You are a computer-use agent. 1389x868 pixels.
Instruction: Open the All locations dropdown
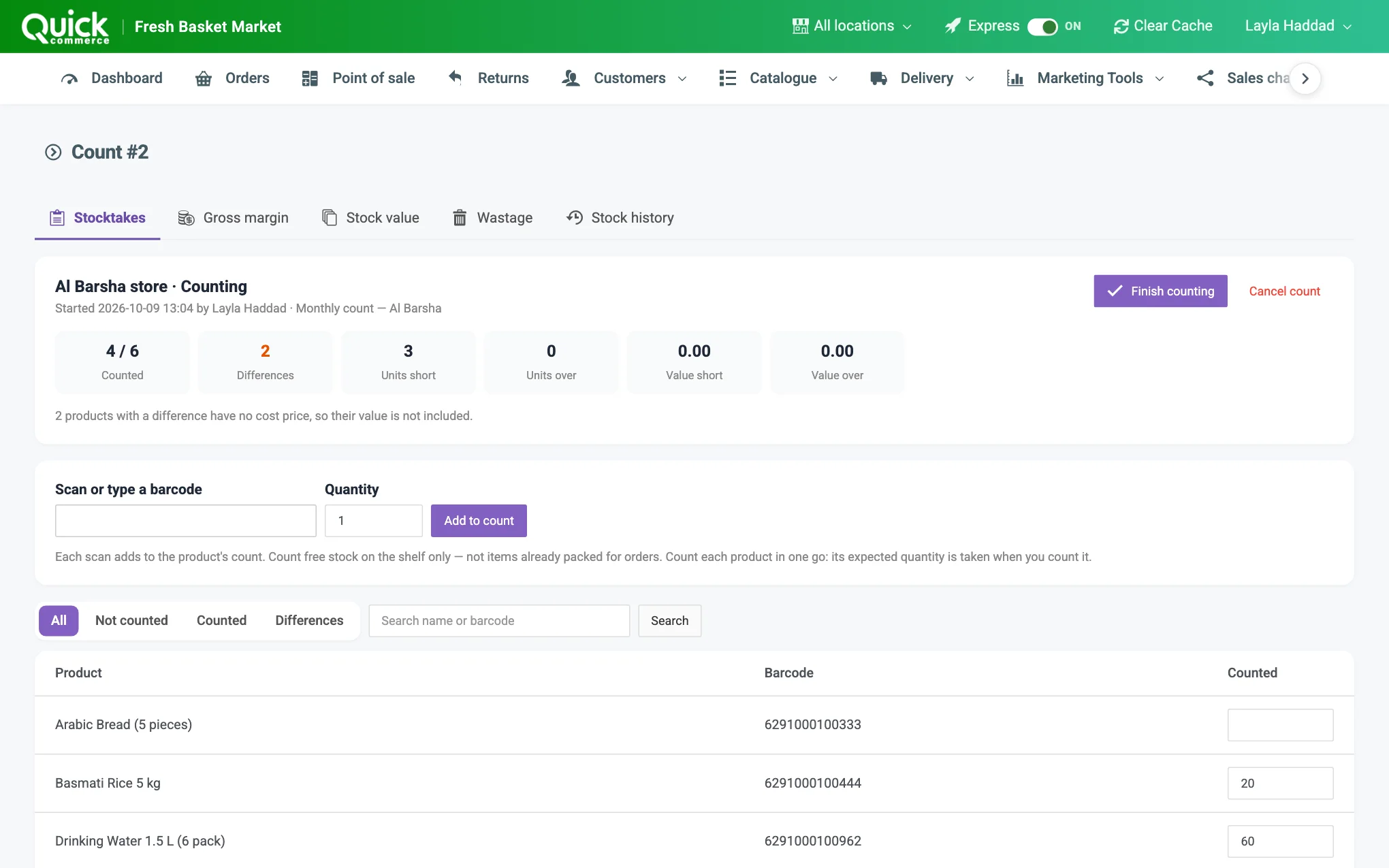point(852,26)
